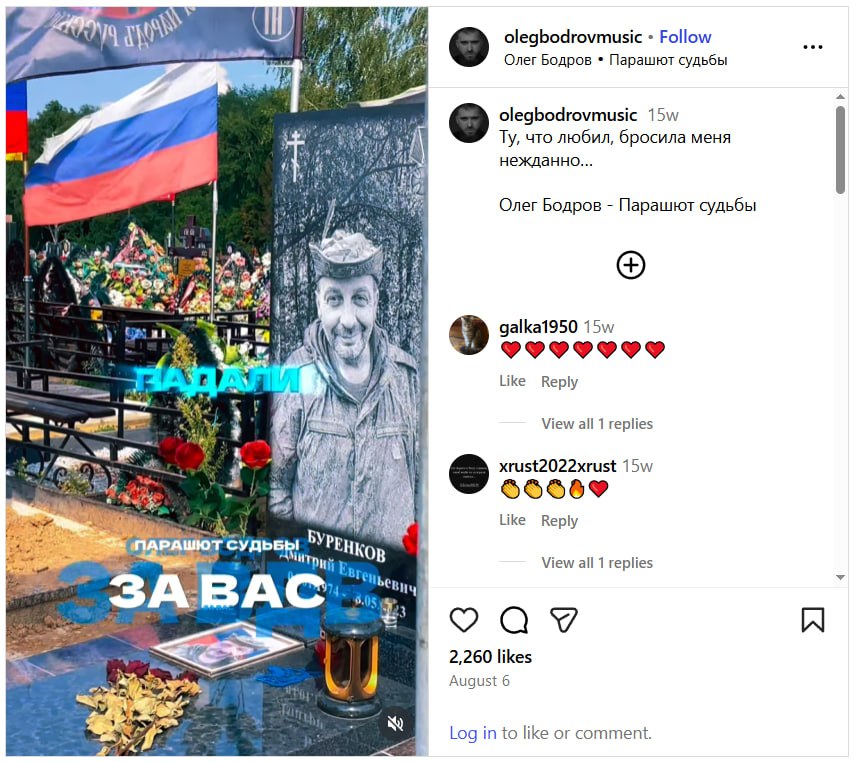The width and height of the screenshot is (854, 762).
Task: Click the heart like icon
Action: click(x=463, y=620)
